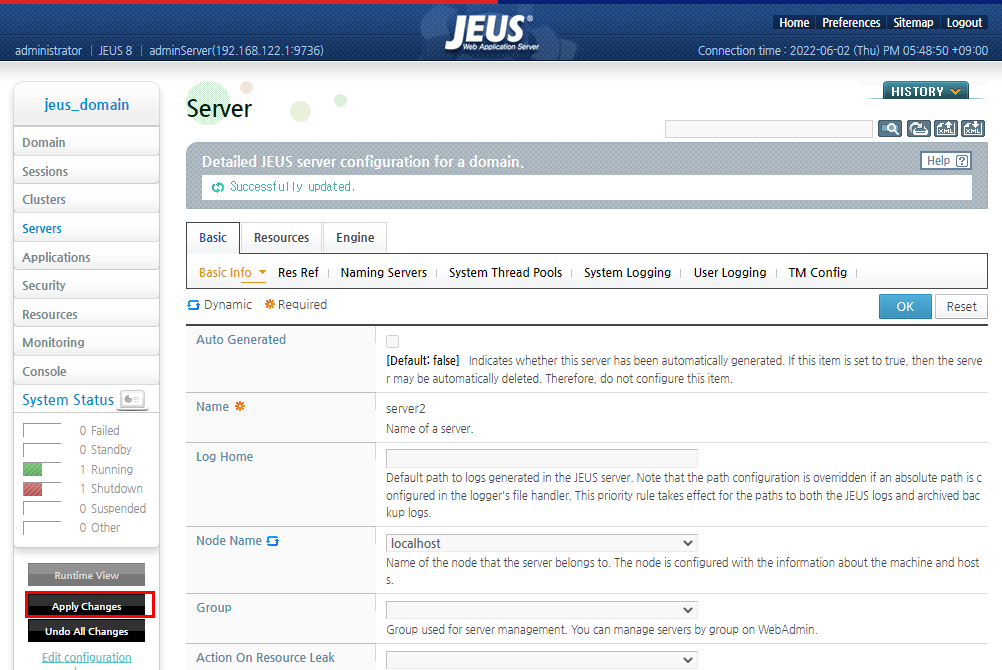The width and height of the screenshot is (1002, 670).
Task: Click the Log Home input field
Action: point(541,458)
